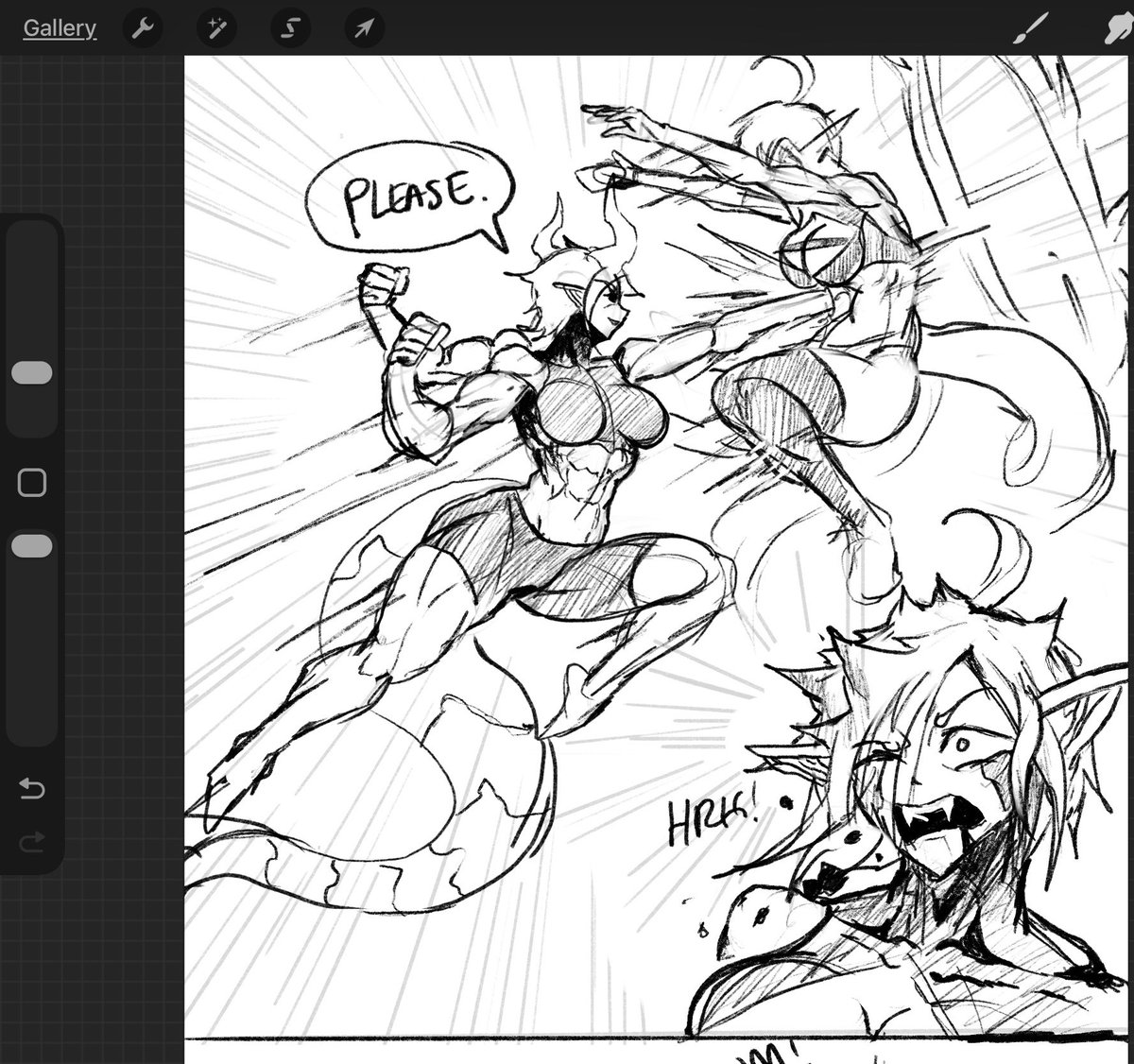This screenshot has width=1134, height=1064.
Task: Open the Adjustments magic wand menu
Action: [216, 28]
